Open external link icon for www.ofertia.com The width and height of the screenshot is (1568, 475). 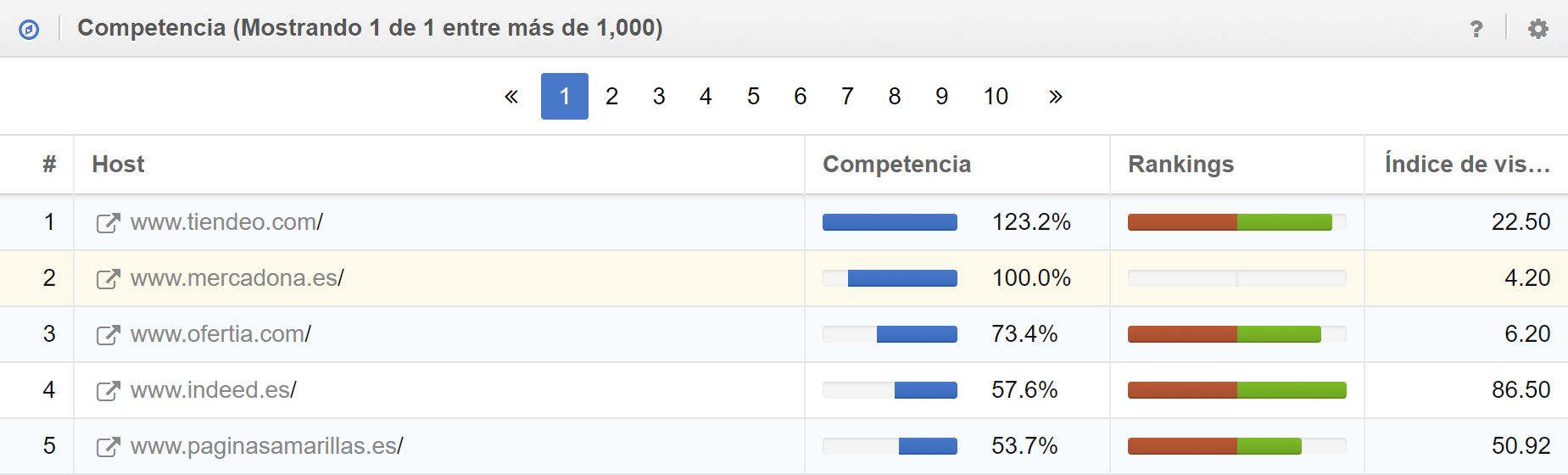(x=108, y=335)
